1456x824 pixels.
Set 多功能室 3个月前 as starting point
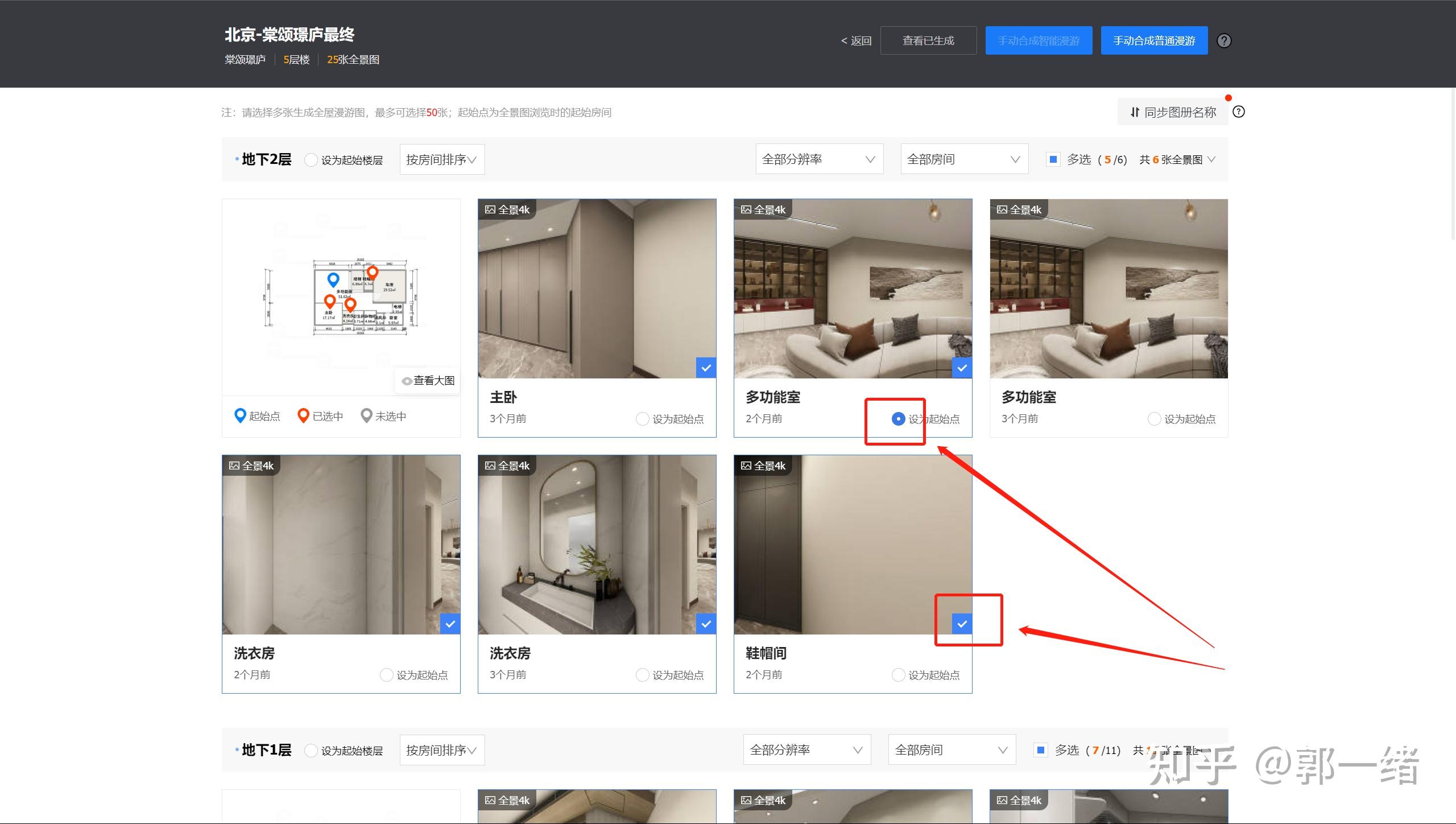(x=1154, y=419)
